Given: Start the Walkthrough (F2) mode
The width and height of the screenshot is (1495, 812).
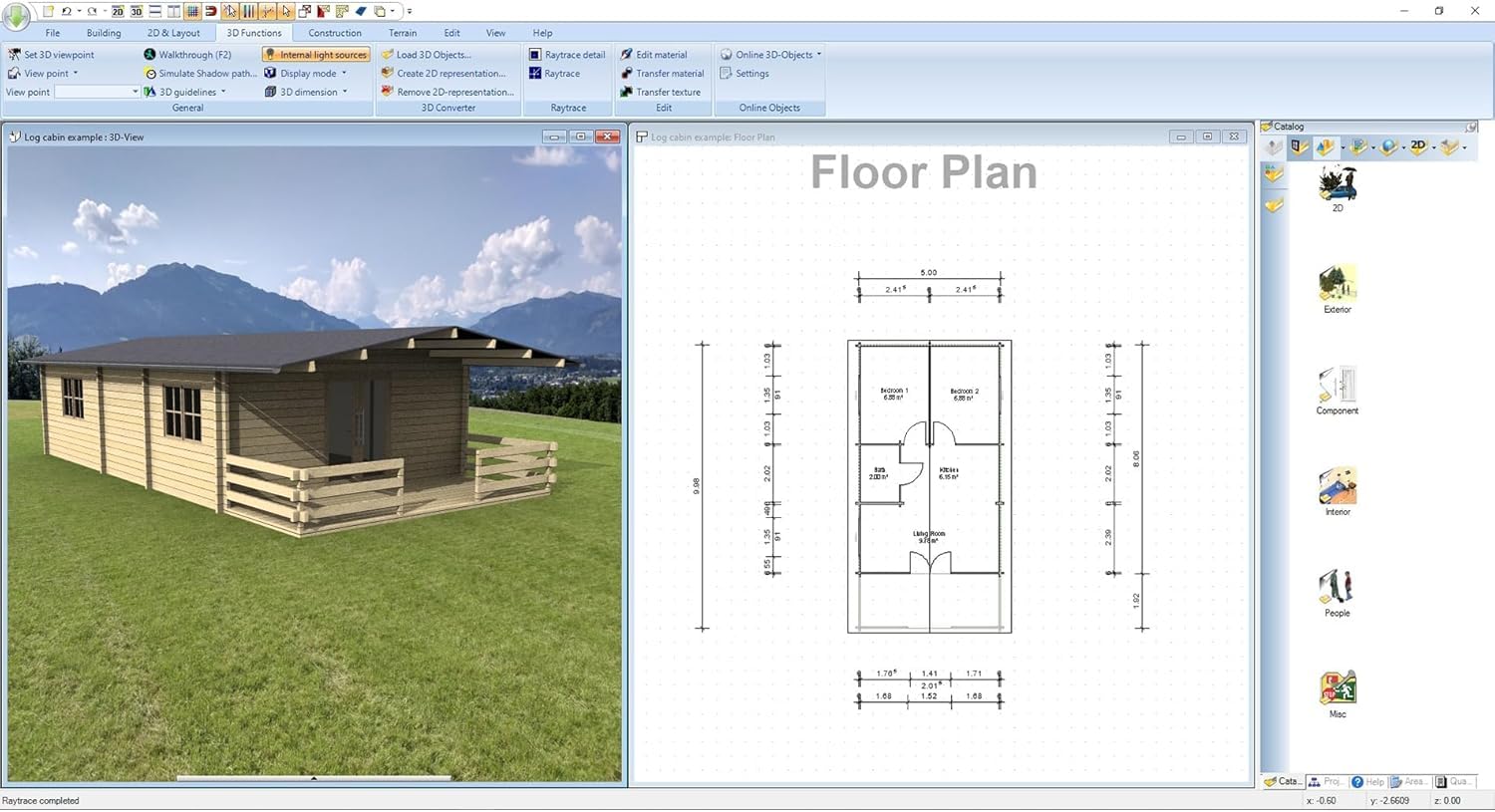Looking at the screenshot, I should click(187, 55).
